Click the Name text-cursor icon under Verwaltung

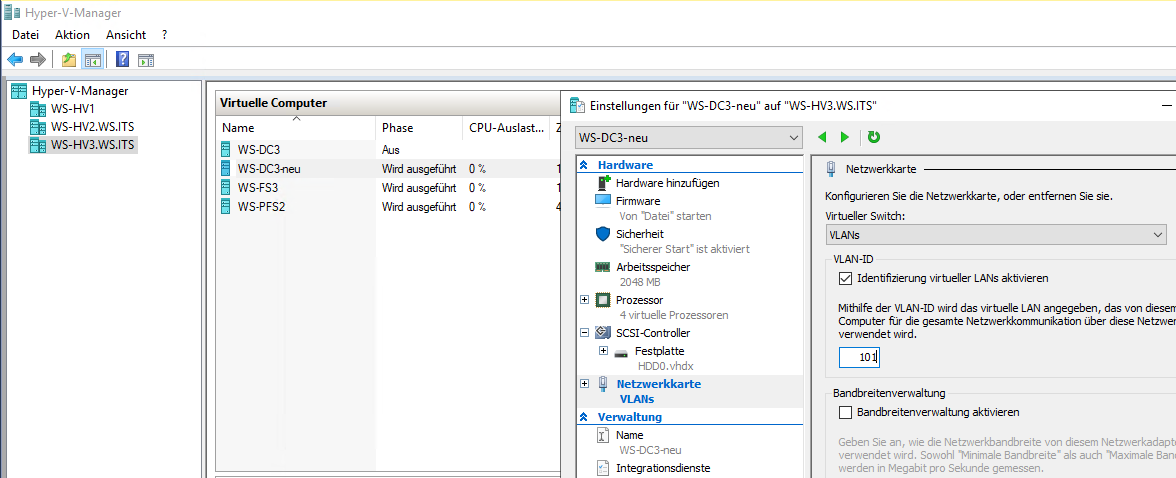coord(602,435)
